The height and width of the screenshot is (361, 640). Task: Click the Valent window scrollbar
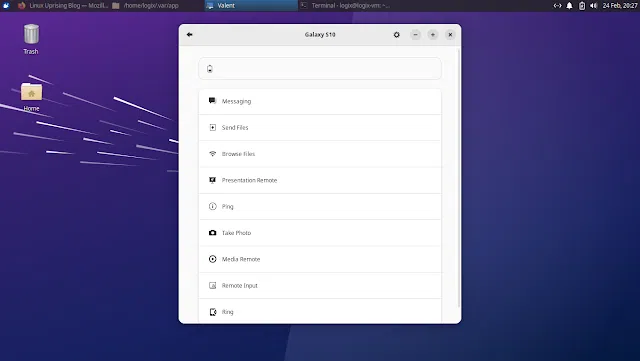tap(459, 178)
